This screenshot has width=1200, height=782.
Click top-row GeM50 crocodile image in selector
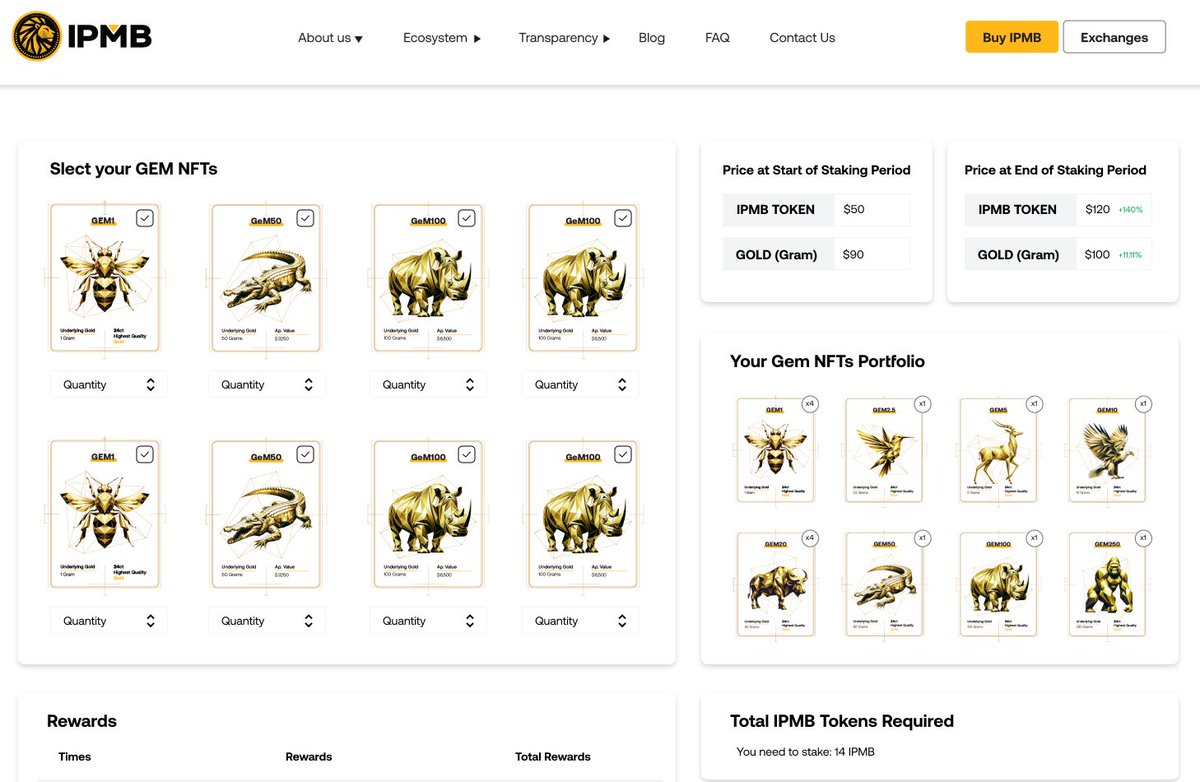pyautogui.click(x=266, y=280)
